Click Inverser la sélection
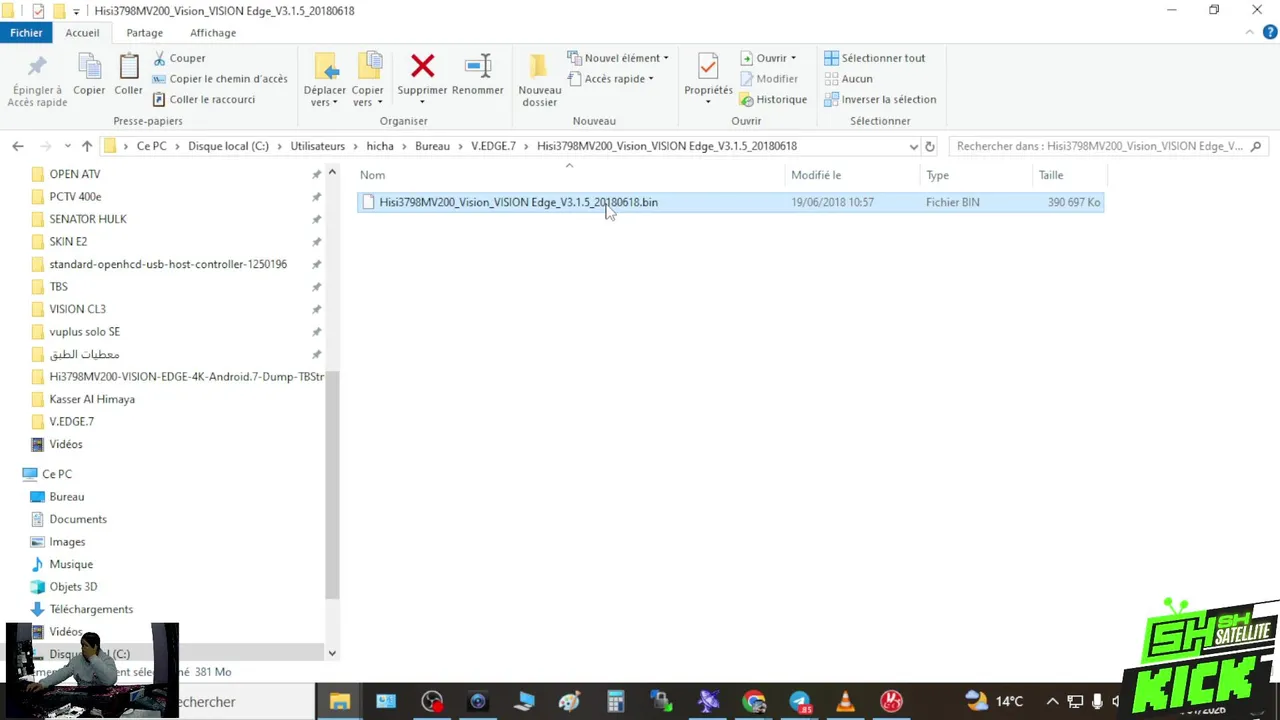1280x720 pixels. (x=880, y=99)
